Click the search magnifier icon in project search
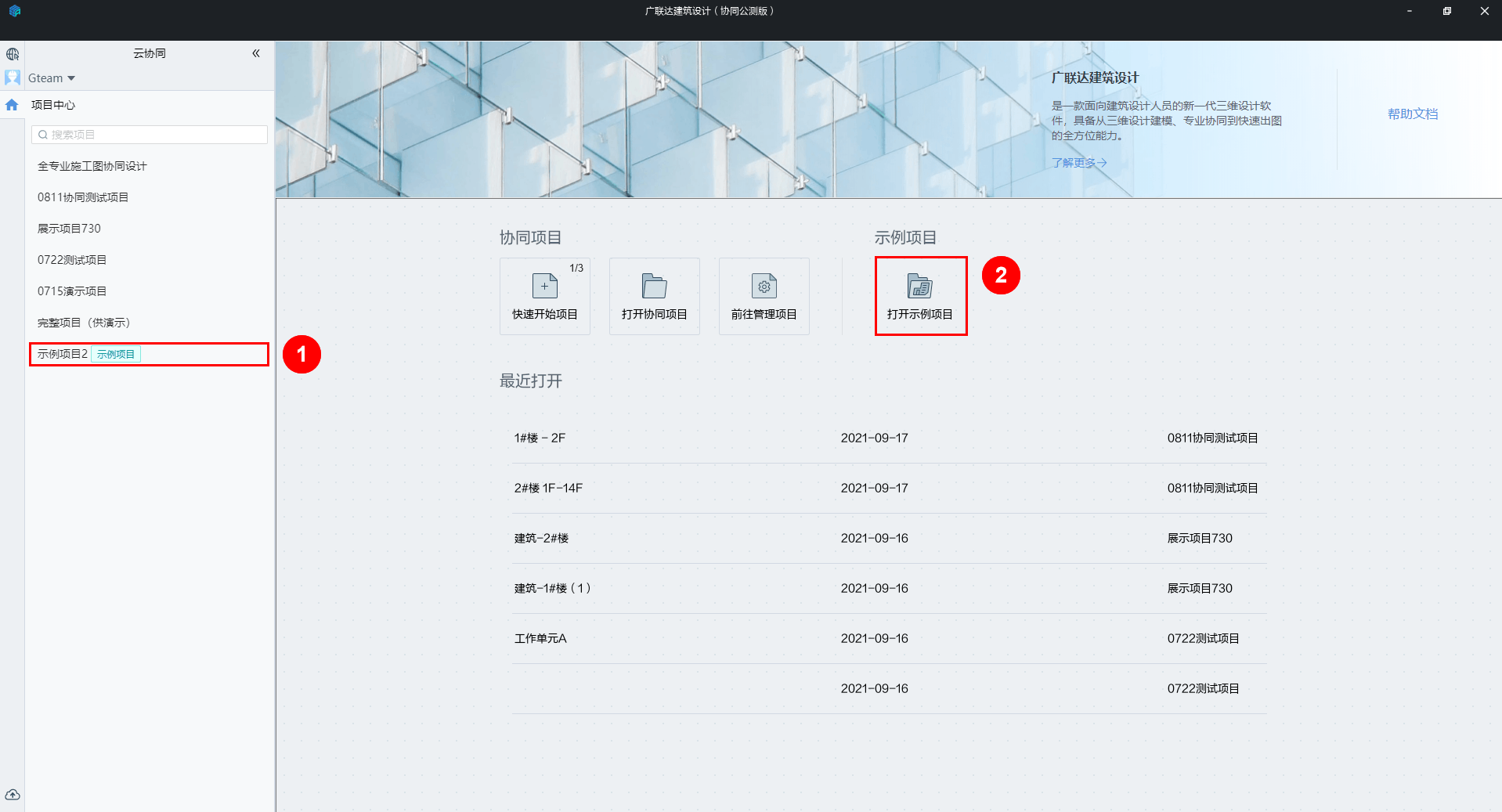 43,135
